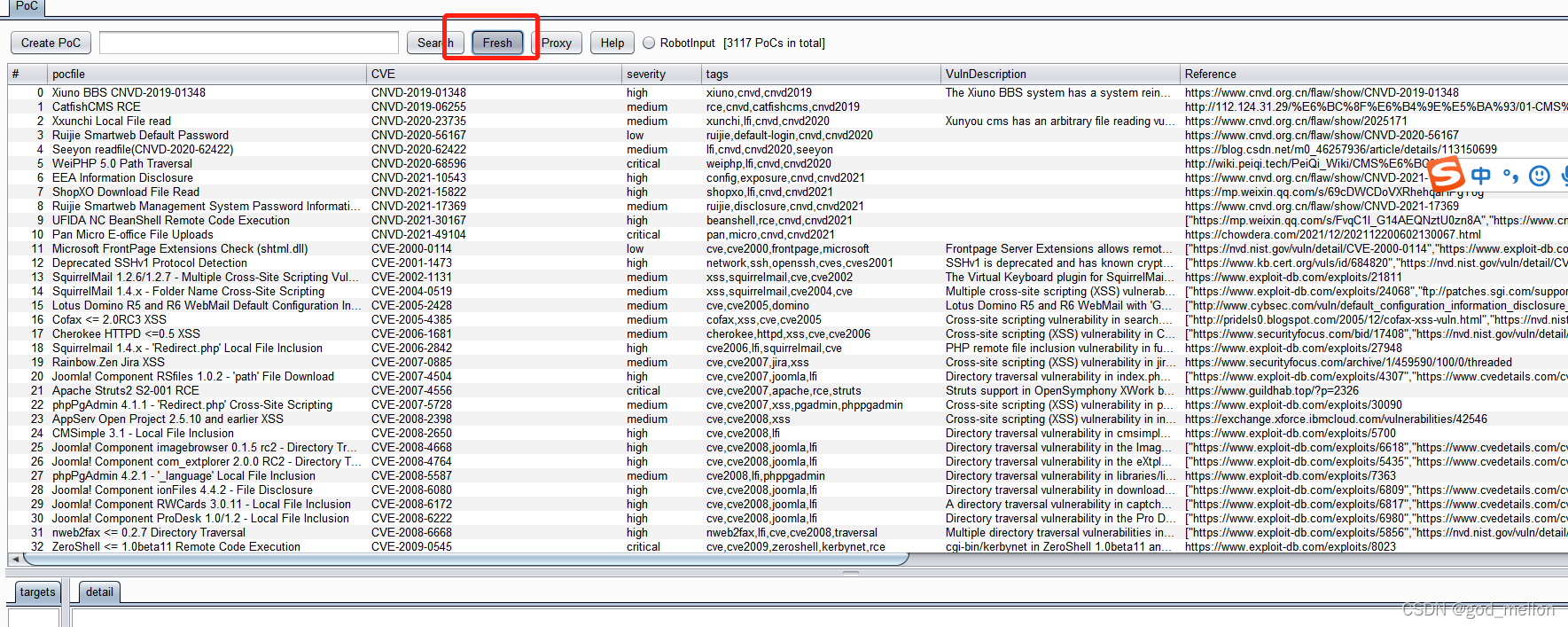Select row Microsoft FrontPage Extensions Check

(x=788, y=248)
